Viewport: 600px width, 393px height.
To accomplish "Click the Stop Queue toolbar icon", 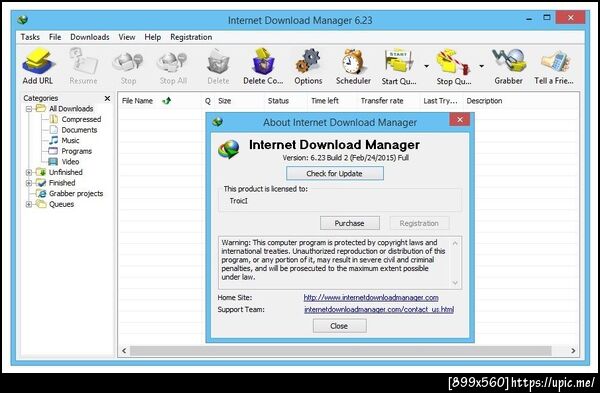I will click(x=454, y=61).
